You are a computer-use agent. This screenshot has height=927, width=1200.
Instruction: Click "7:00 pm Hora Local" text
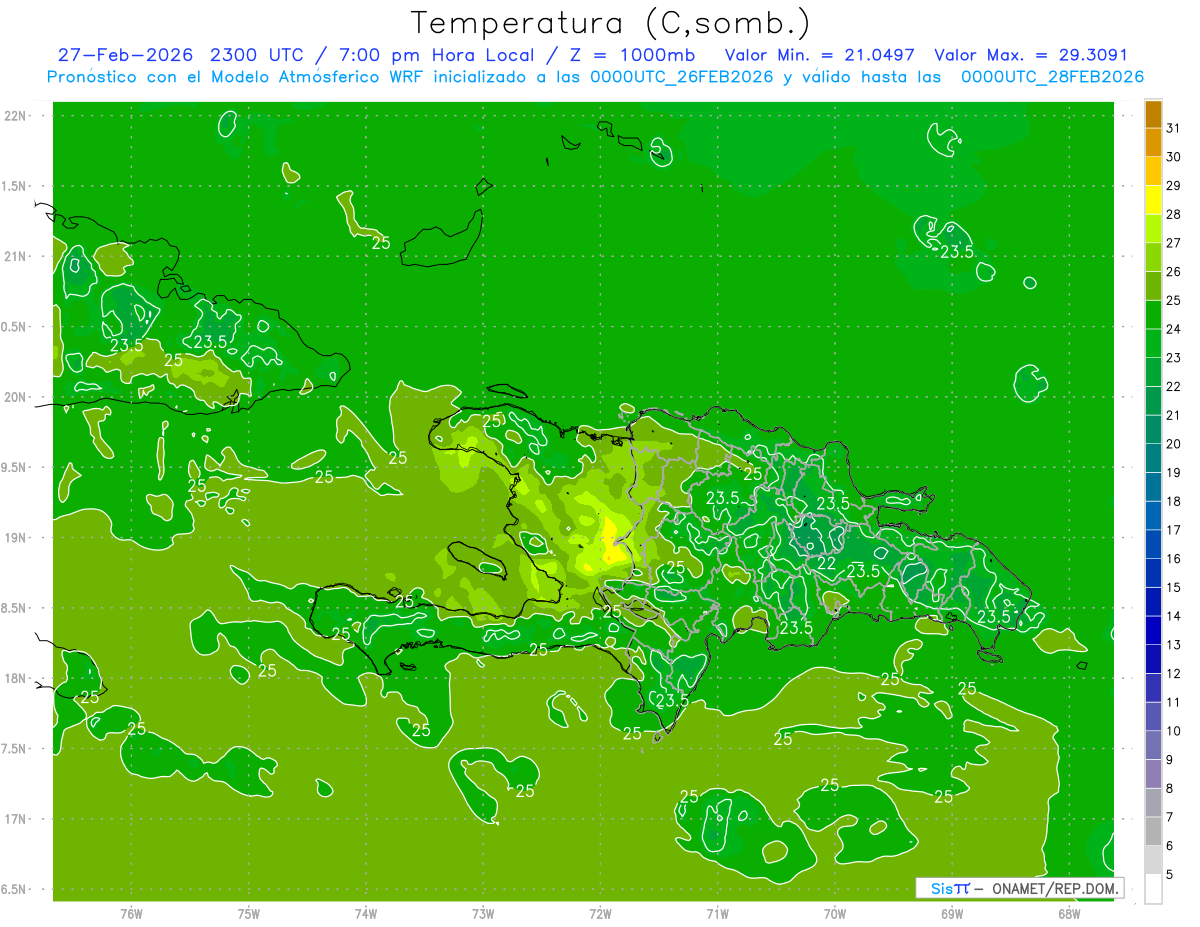(438, 55)
